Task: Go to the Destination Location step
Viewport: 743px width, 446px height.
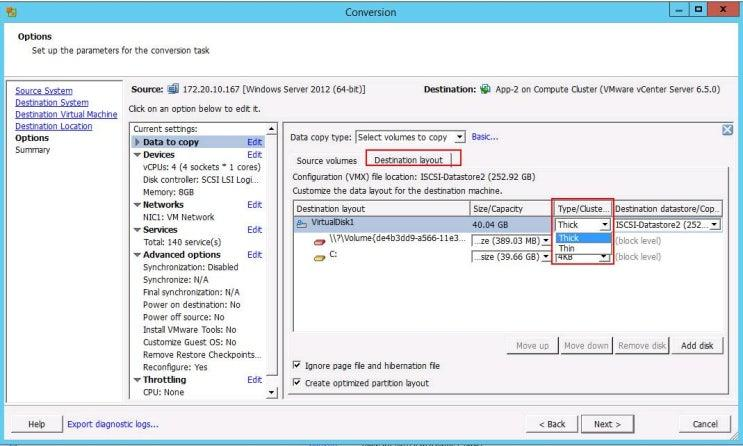Action: (54, 126)
